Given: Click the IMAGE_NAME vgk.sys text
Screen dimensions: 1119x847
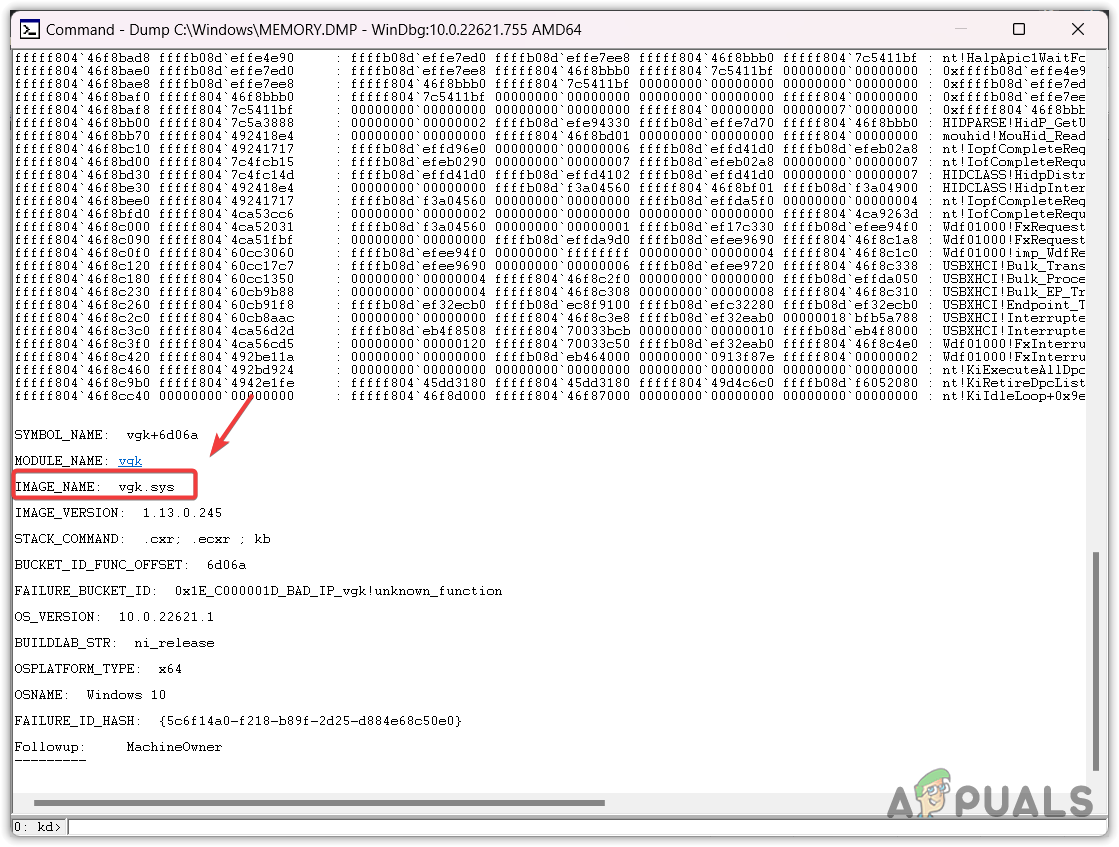Looking at the screenshot, I should tap(94, 487).
